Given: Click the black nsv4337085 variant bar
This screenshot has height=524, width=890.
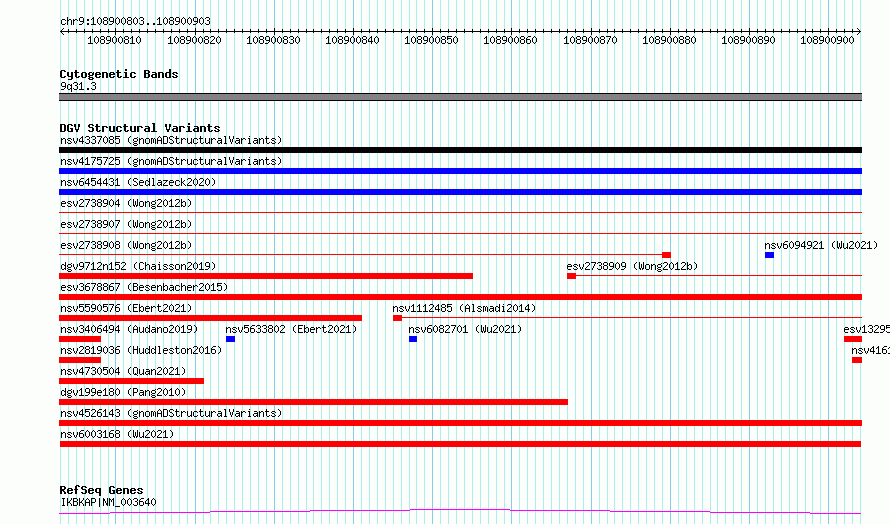Looking at the screenshot, I should click(460, 150).
